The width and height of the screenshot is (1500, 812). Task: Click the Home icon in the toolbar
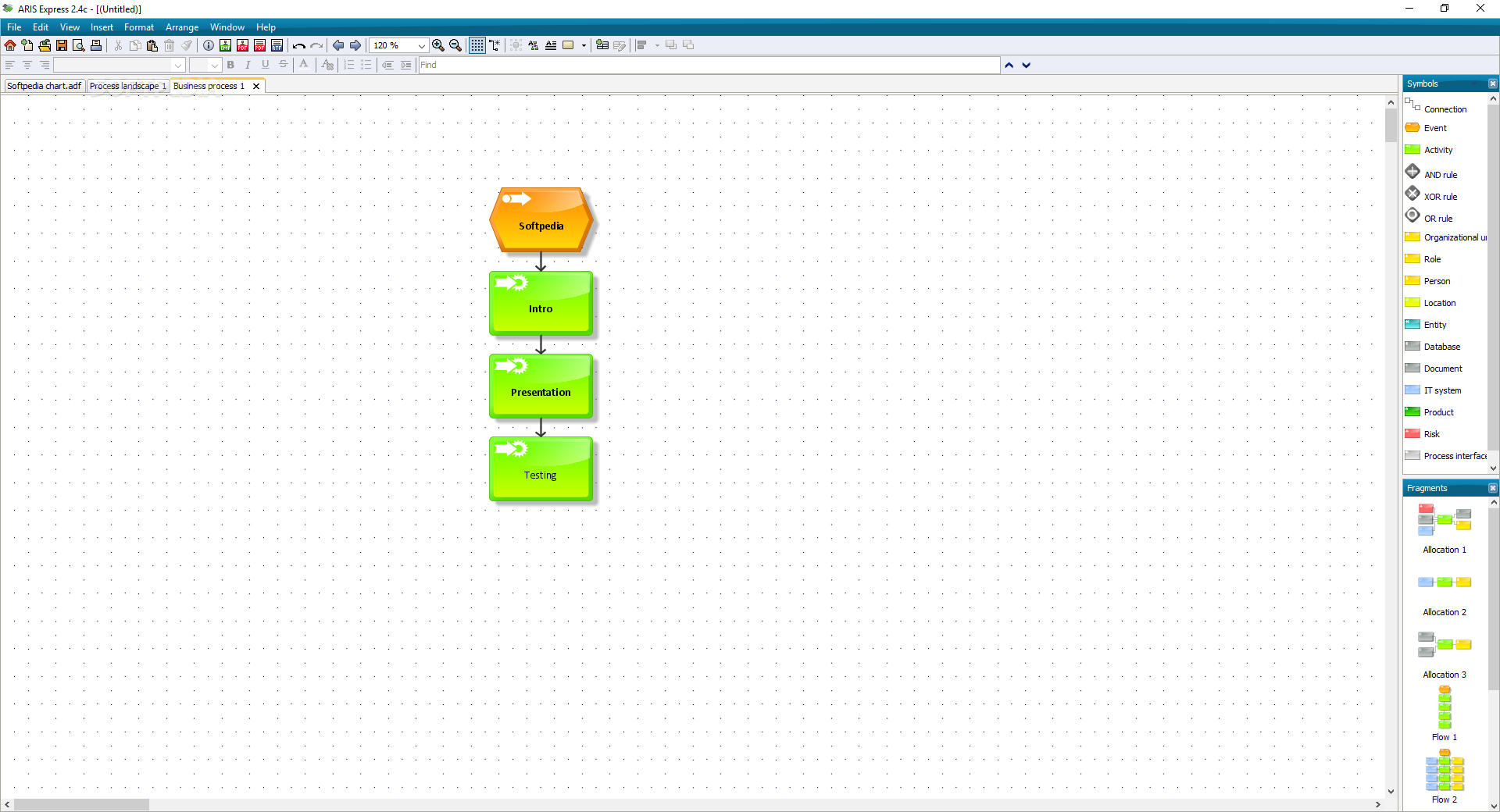[x=10, y=45]
